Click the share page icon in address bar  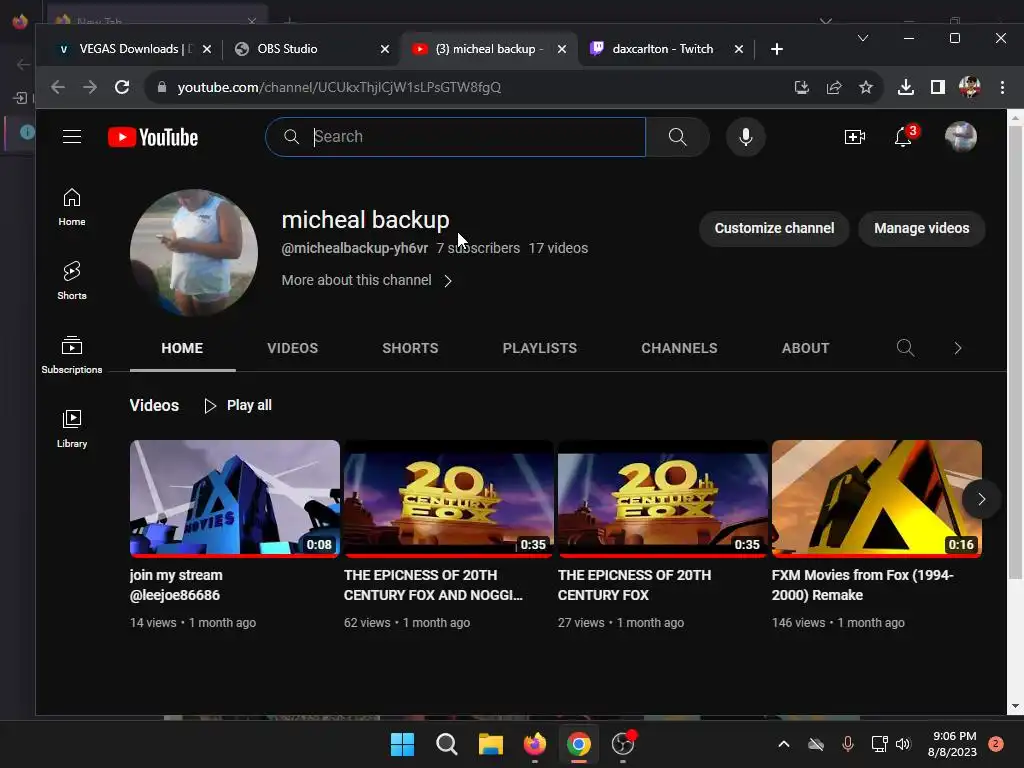pos(834,87)
